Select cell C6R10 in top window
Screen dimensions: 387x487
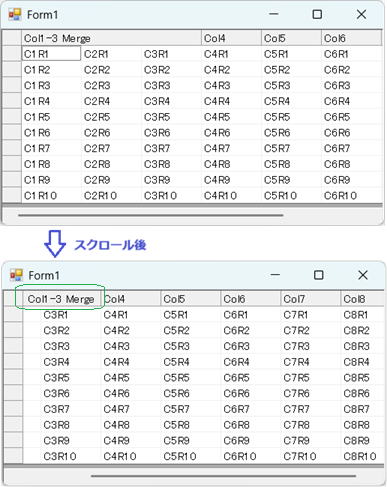pyautogui.click(x=352, y=195)
